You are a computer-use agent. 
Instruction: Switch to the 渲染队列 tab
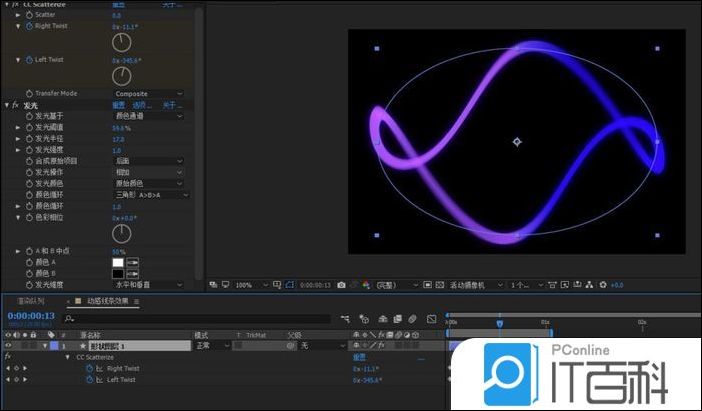(28, 301)
